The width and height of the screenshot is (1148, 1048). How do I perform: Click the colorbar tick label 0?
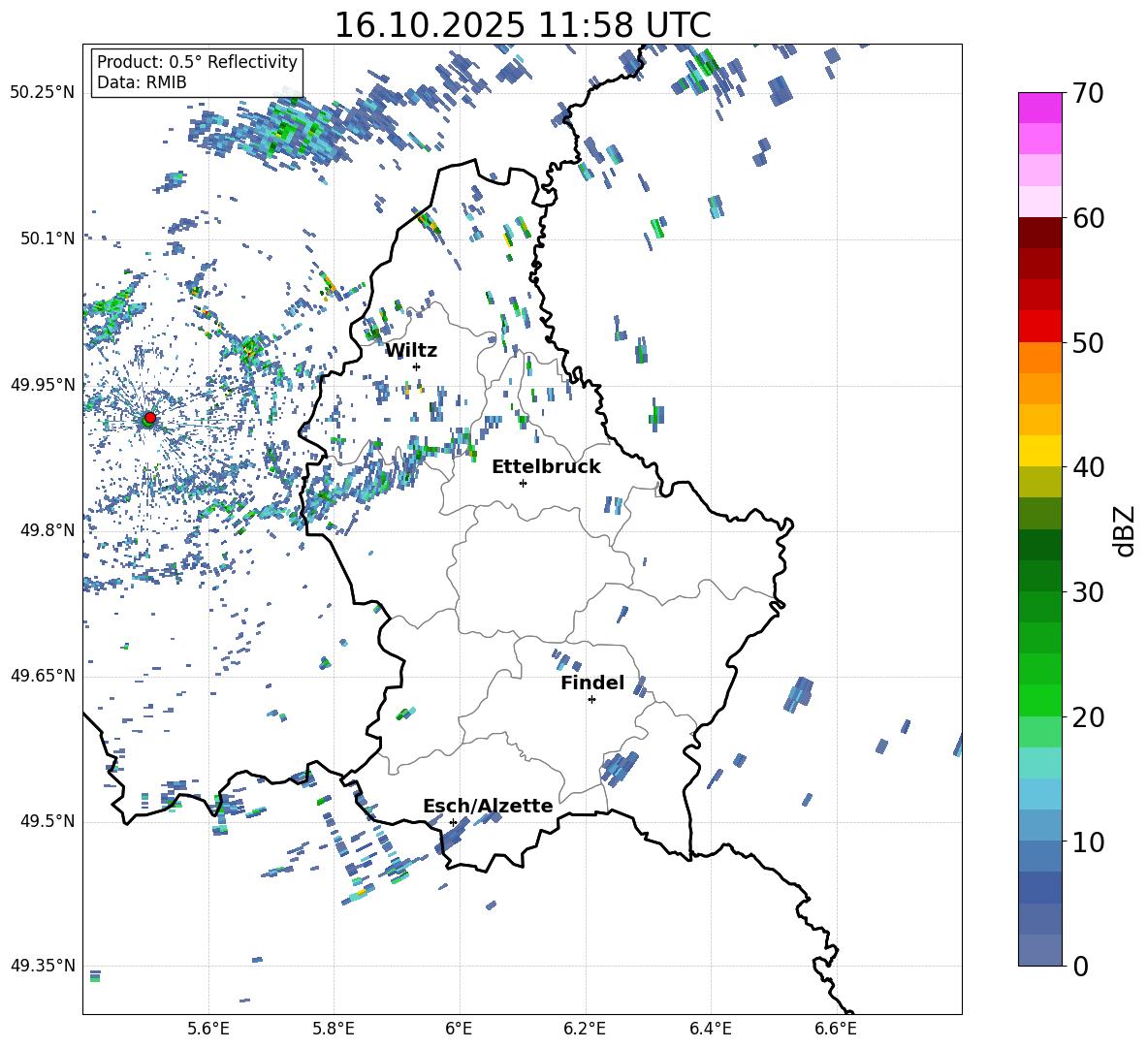[1080, 967]
